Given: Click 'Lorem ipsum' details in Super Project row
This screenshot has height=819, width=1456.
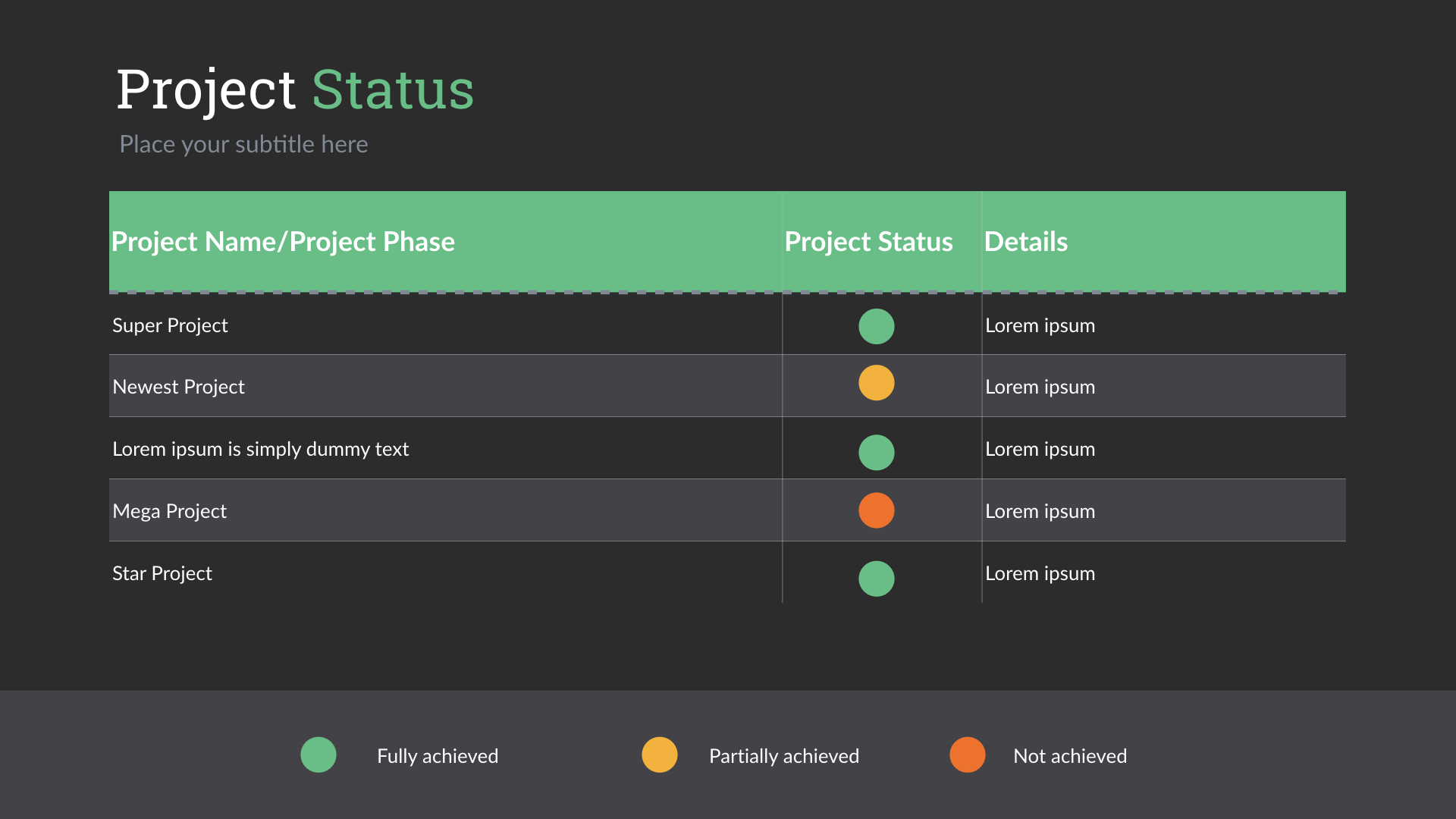Looking at the screenshot, I should (x=1040, y=325).
